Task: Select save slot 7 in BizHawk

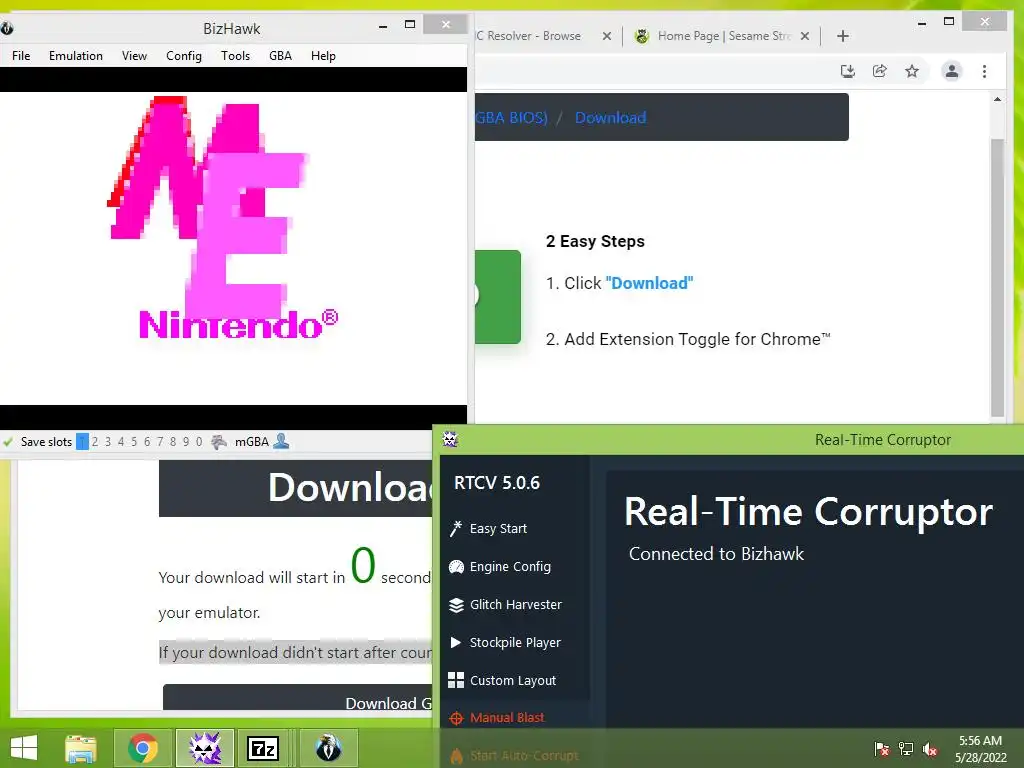Action: pyautogui.click(x=160, y=441)
